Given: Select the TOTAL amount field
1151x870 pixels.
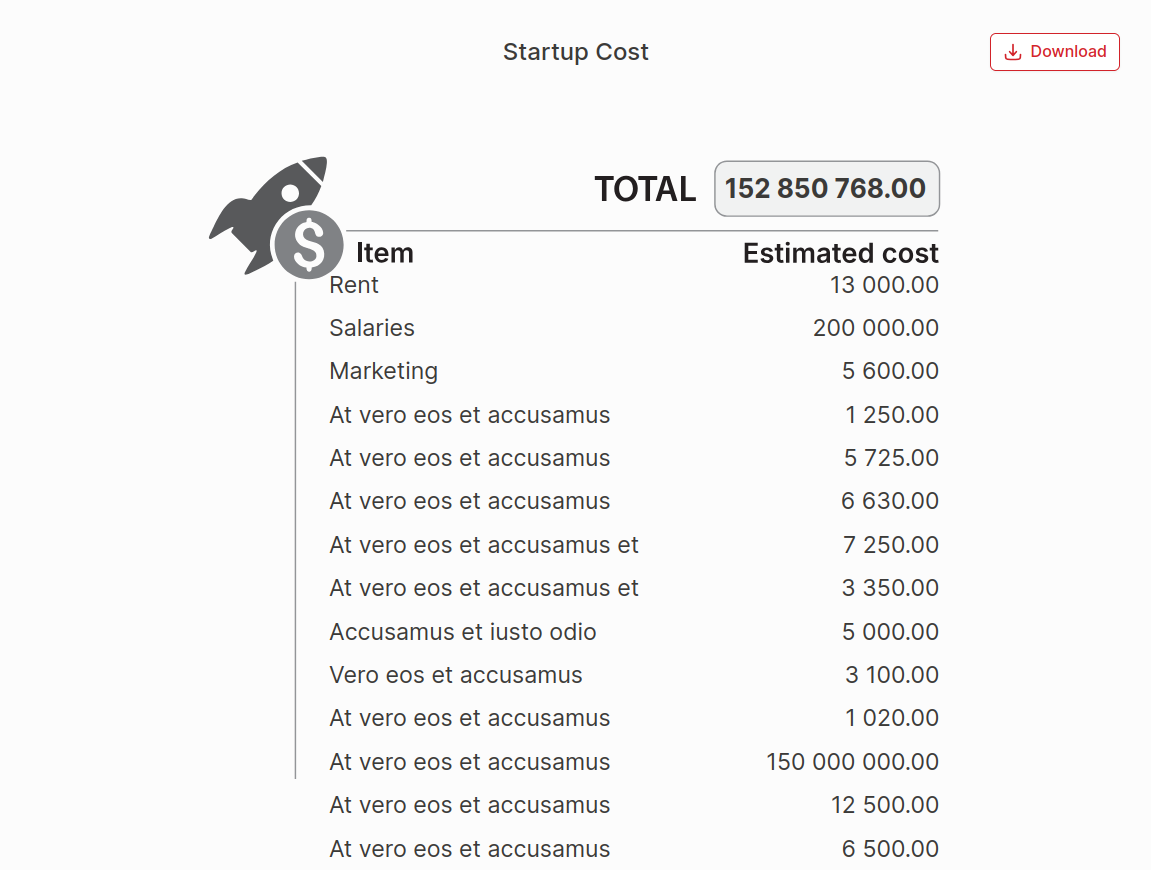Looking at the screenshot, I should pos(826,188).
